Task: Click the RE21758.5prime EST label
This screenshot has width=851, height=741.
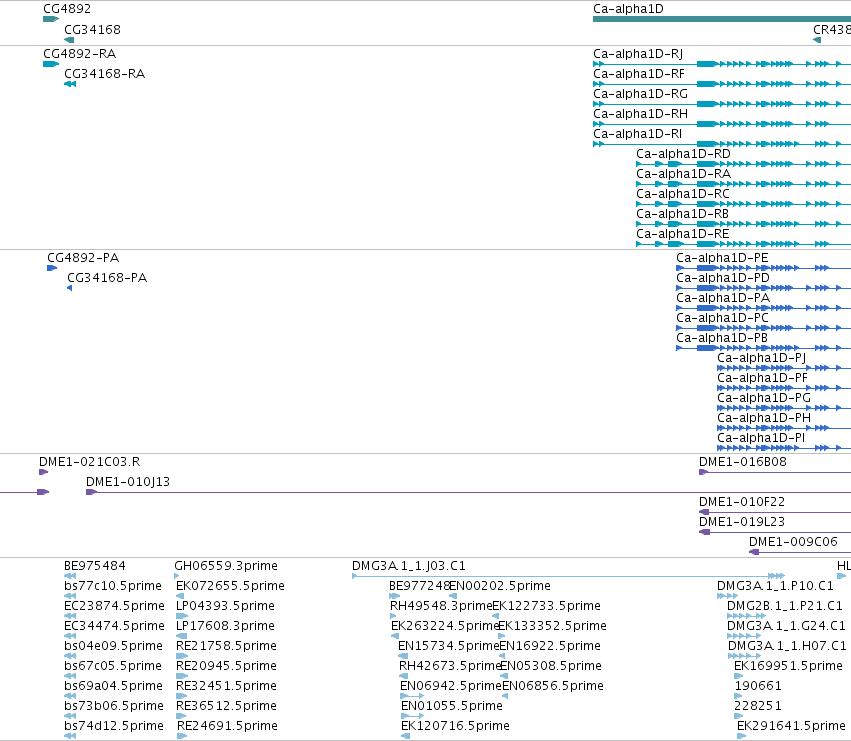Action: (226, 646)
